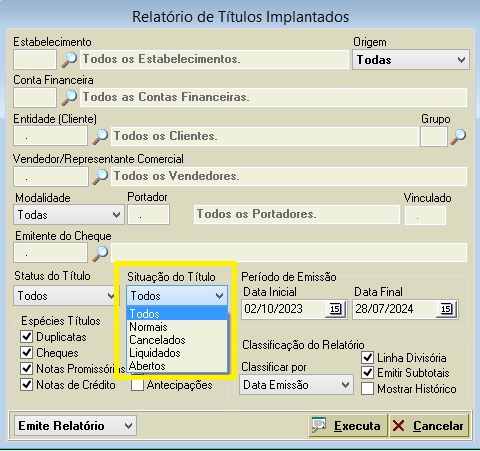
Task: Open the Modalidade combo box
Action: pos(69,215)
